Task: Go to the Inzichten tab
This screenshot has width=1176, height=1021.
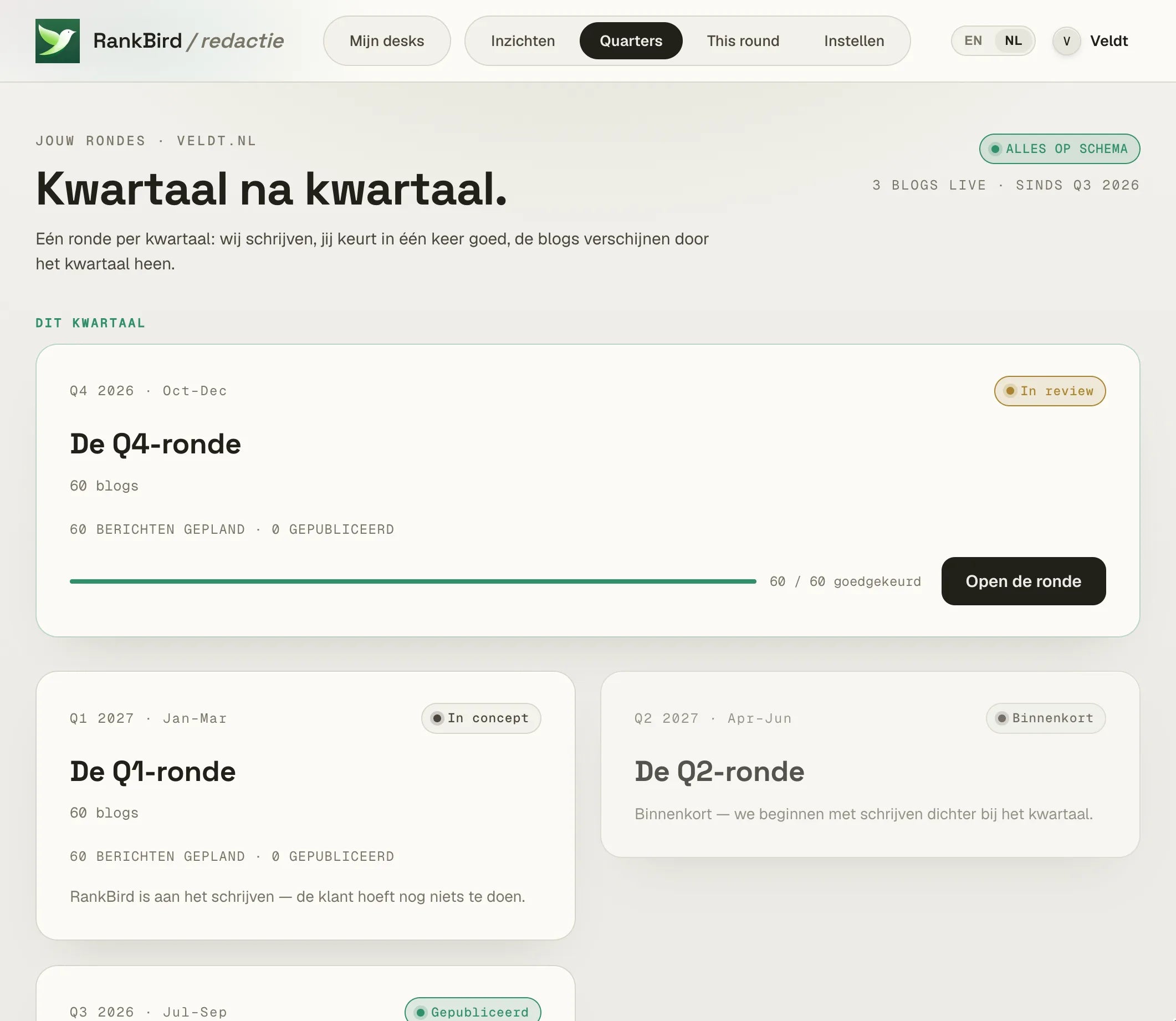Action: coord(523,41)
